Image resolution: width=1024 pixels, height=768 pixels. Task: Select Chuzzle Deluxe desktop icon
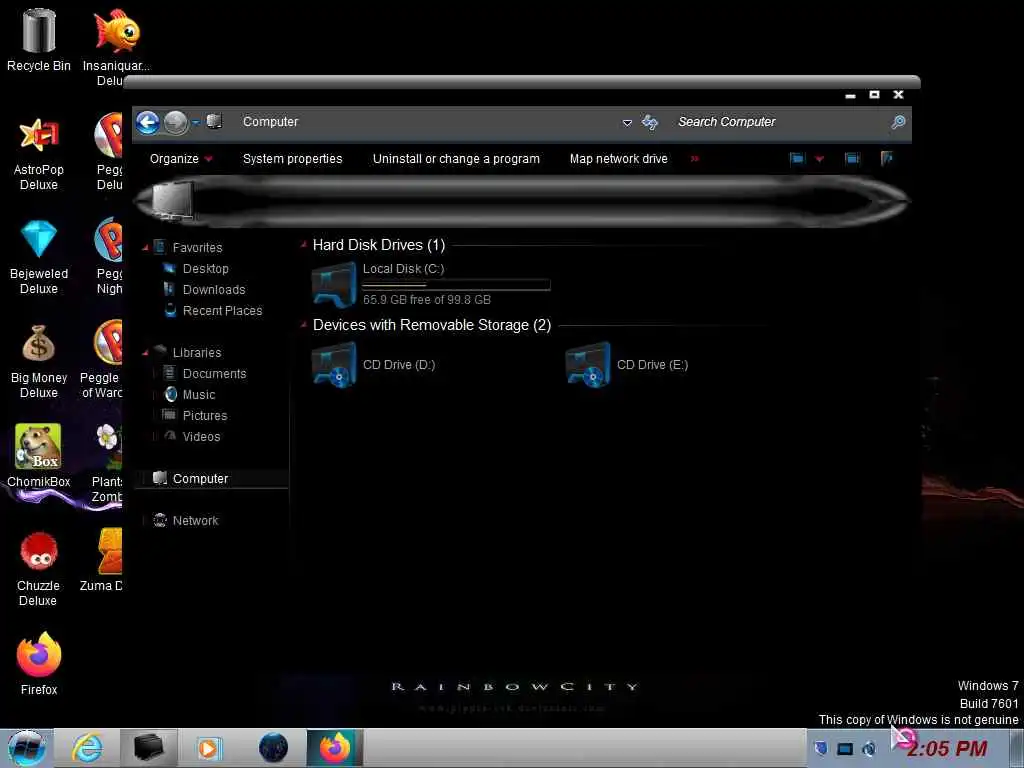(x=38, y=569)
